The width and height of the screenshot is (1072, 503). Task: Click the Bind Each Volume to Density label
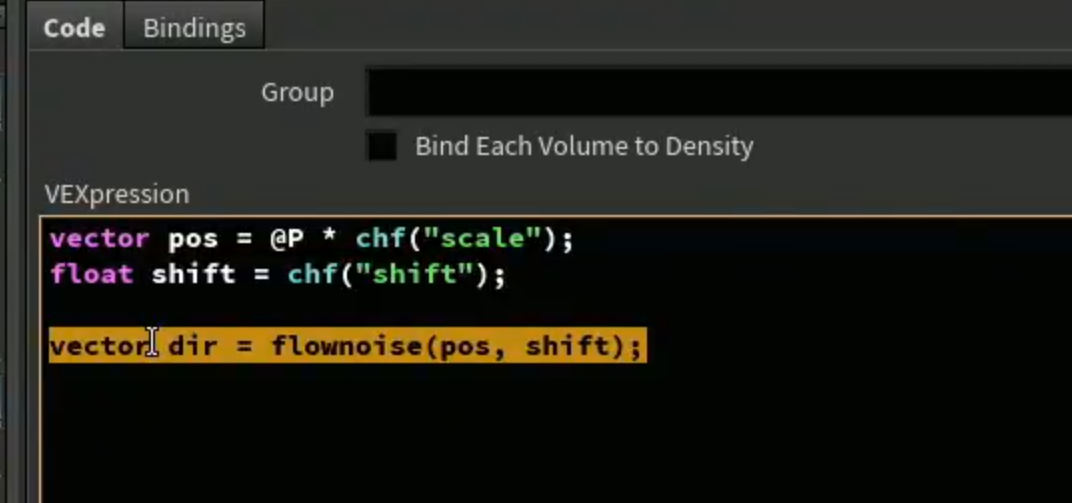585,146
